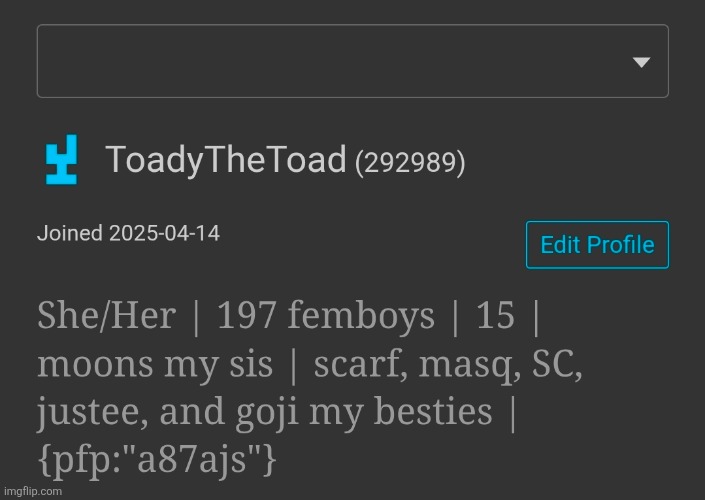705x500 pixels.
Task: Click the imgflip.com watermark
Action: coord(32,492)
